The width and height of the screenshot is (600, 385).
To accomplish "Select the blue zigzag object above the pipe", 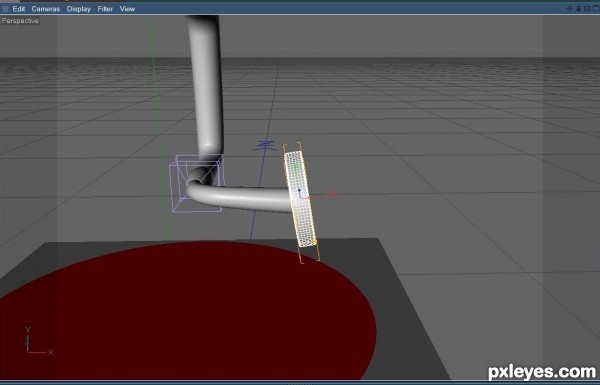I will point(265,145).
